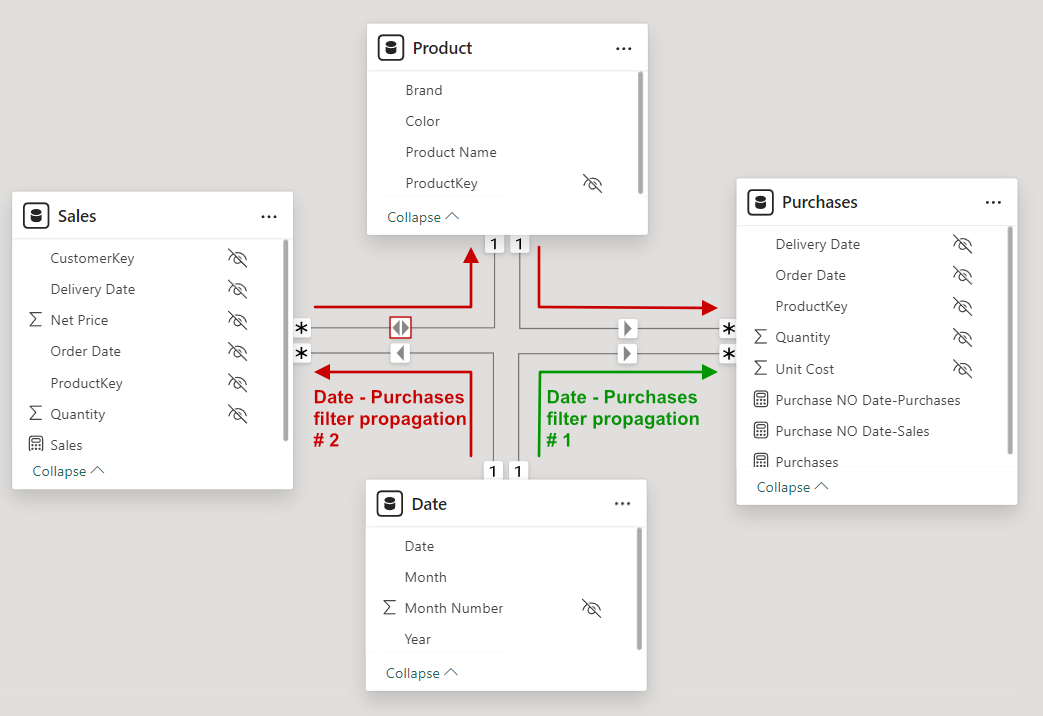Click the Date-Sales relationship left filter arrow
The height and width of the screenshot is (716, 1043).
400,353
